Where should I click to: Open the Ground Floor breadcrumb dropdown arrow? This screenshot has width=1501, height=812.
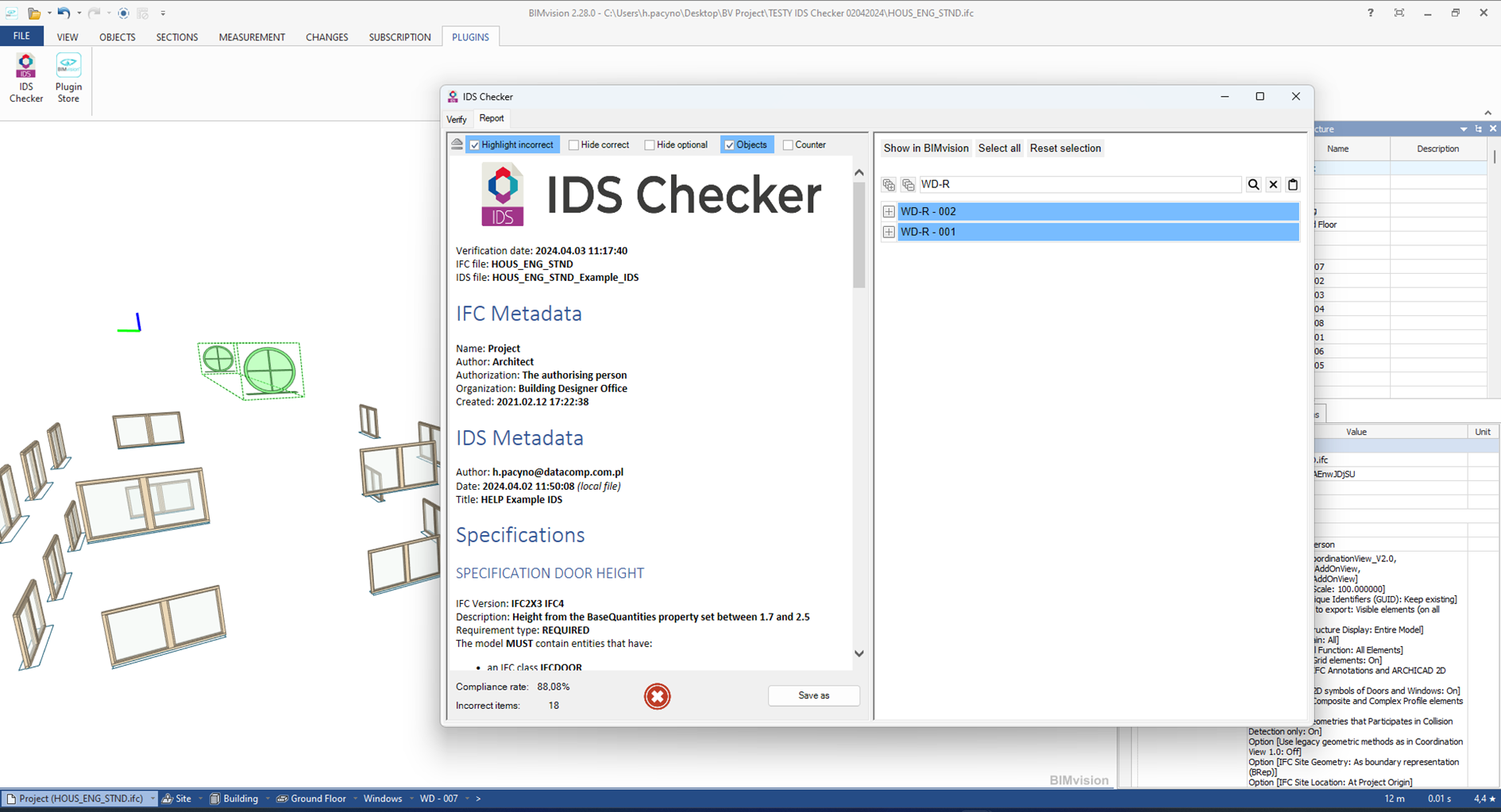(355, 799)
